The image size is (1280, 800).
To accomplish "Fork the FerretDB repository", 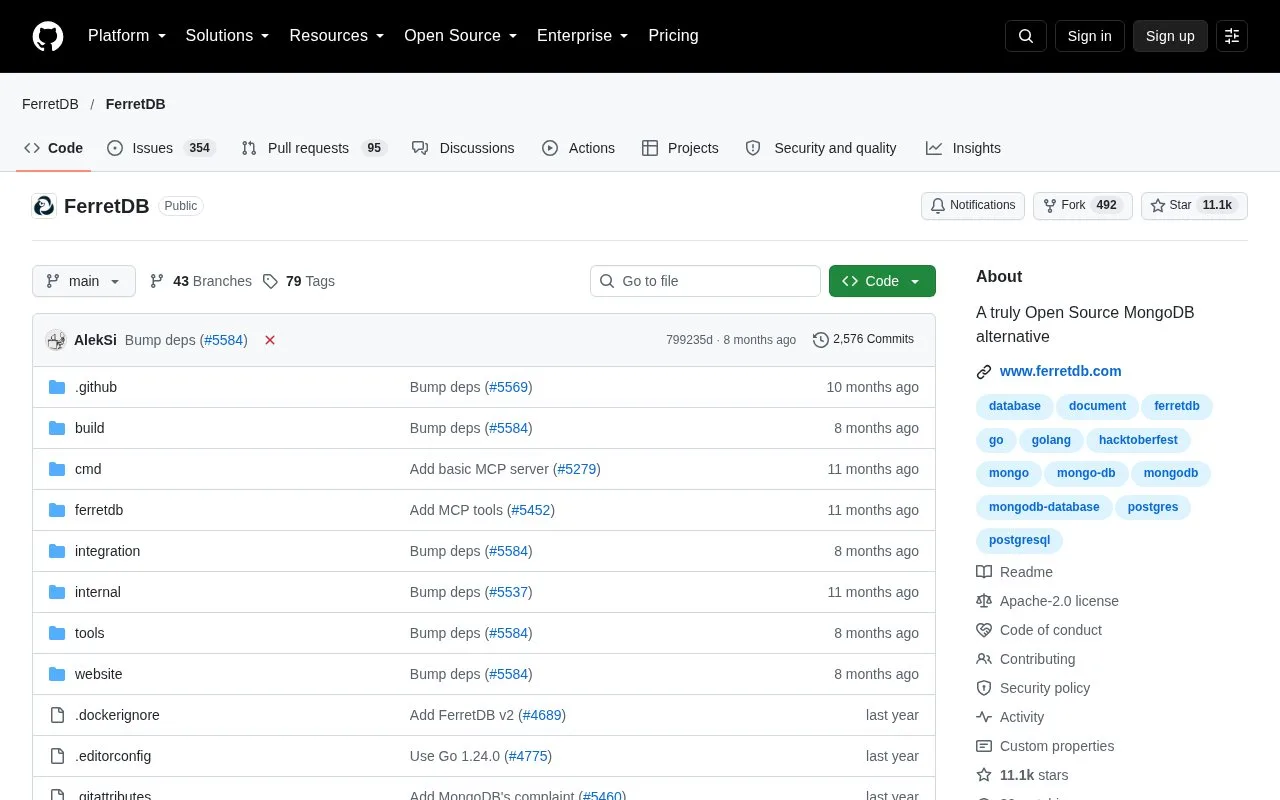I will click(x=1083, y=205).
